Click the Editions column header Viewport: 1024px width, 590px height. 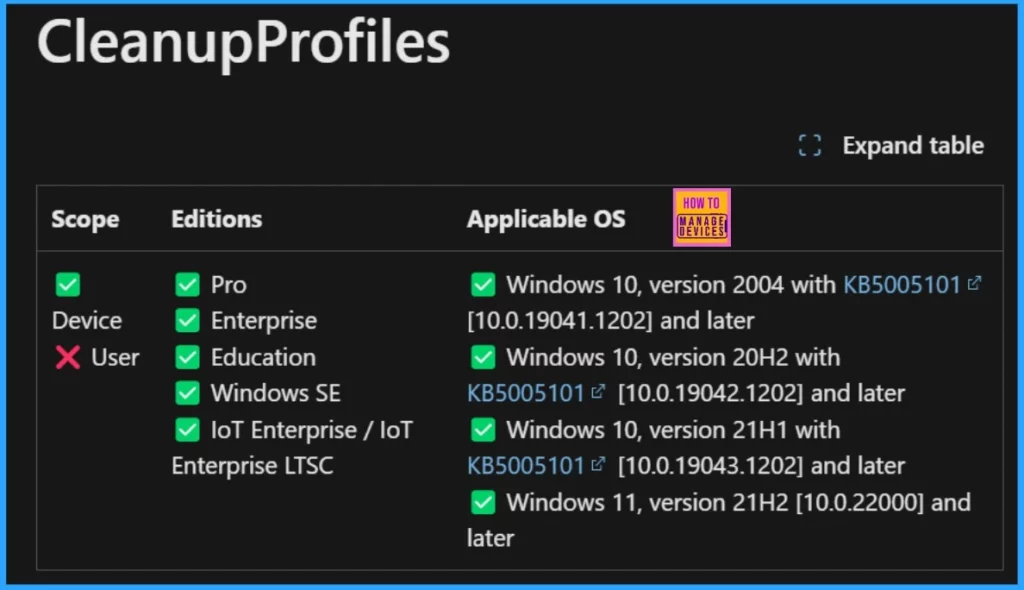tap(217, 219)
